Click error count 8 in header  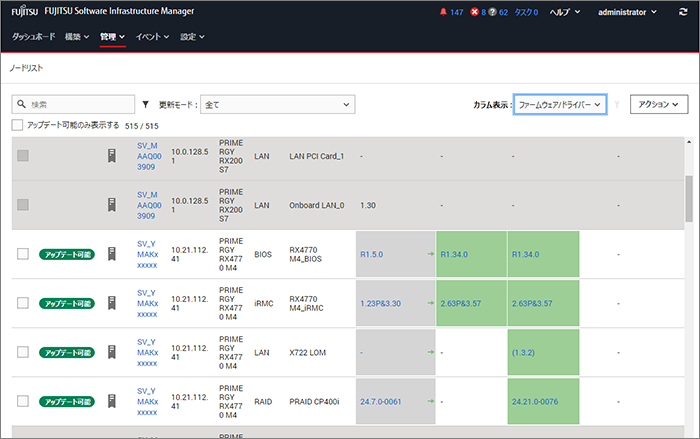tap(483, 12)
